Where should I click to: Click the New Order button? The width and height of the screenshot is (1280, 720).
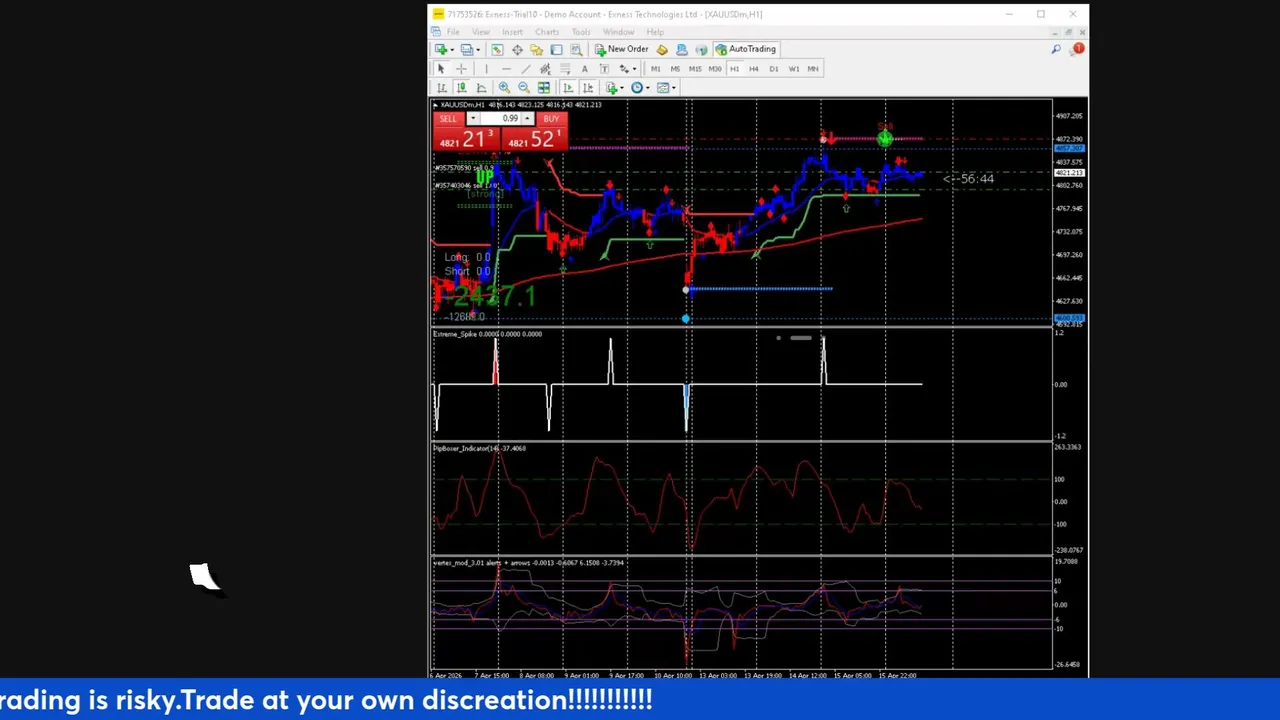click(x=621, y=49)
